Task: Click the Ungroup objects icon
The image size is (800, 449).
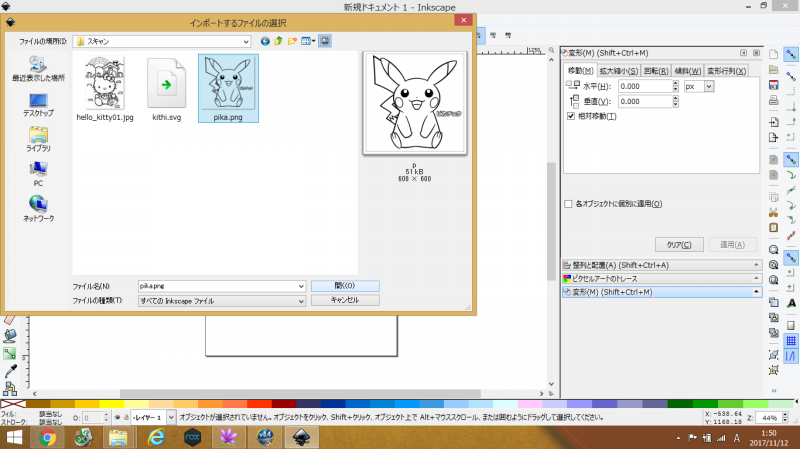Action: click(x=773, y=370)
